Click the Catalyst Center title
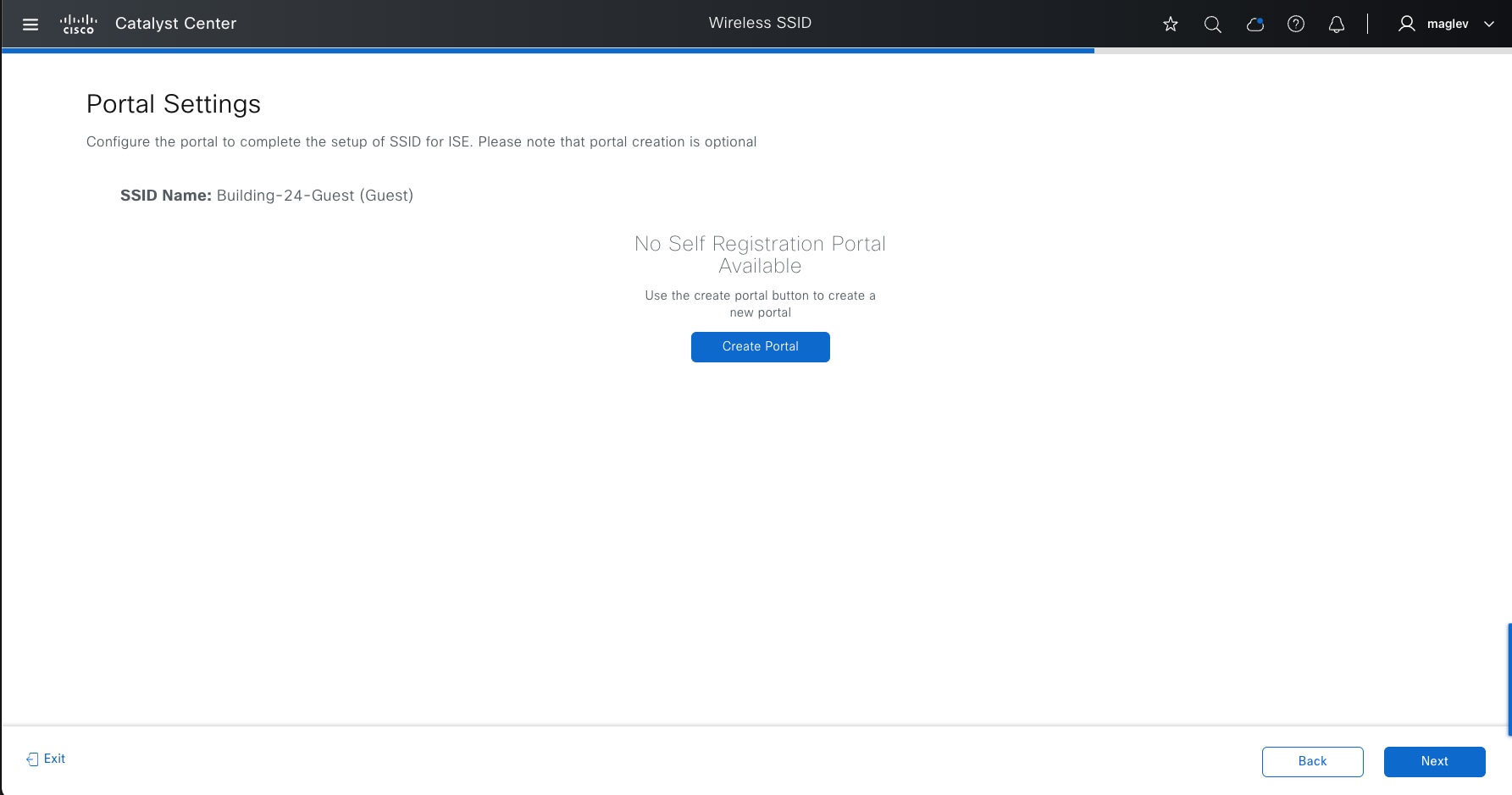This screenshot has height=795, width=1512. [176, 24]
